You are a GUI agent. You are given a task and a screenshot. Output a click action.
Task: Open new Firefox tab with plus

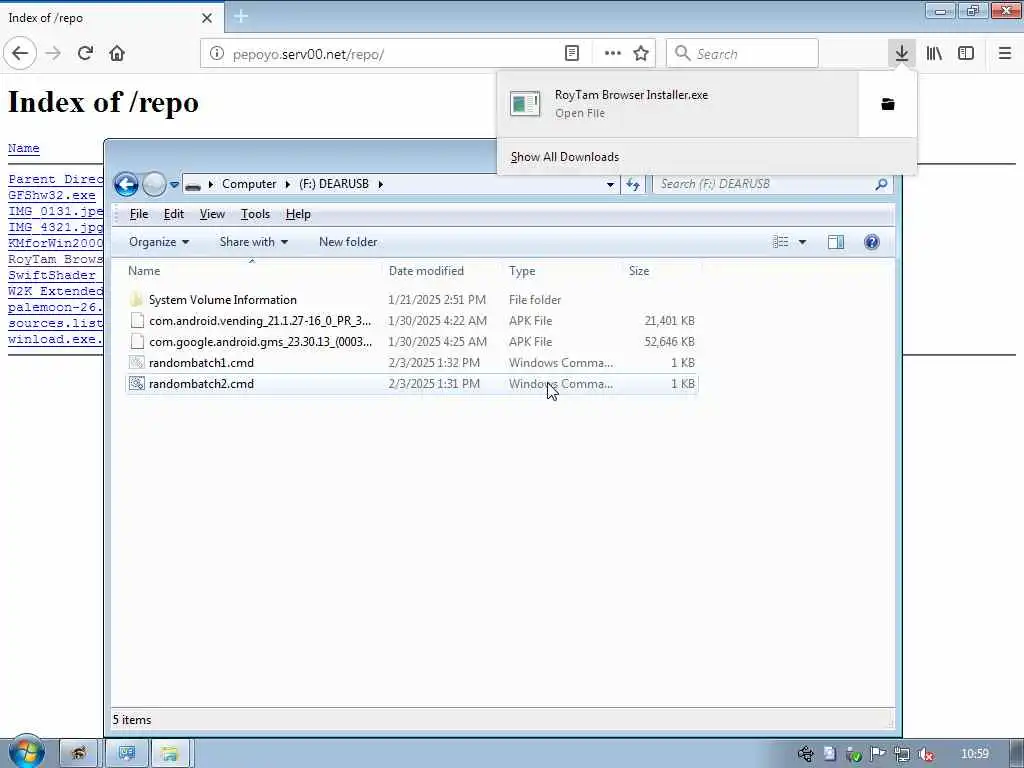(241, 16)
